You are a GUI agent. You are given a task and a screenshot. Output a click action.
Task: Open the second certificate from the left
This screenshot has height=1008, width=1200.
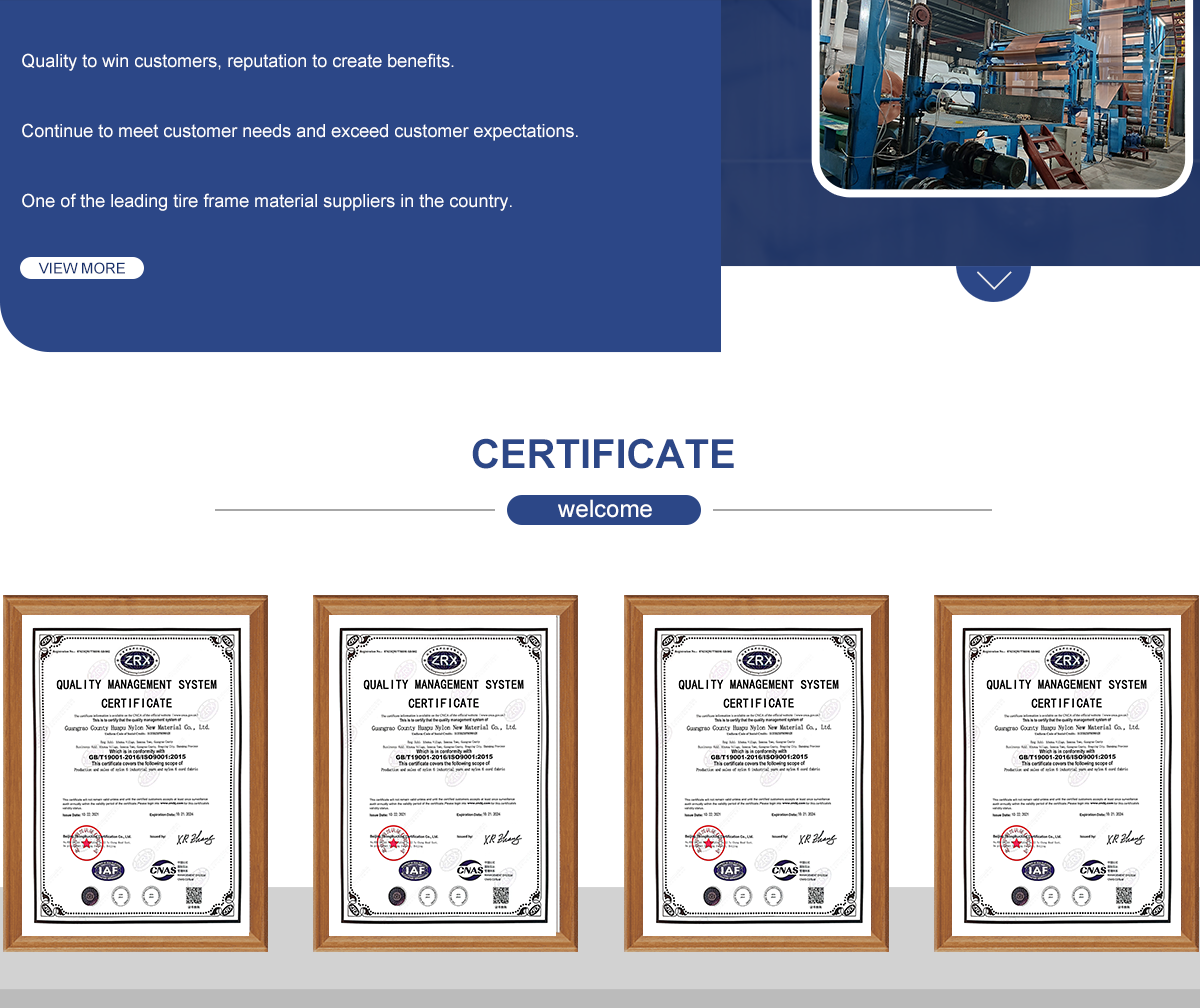pos(446,773)
